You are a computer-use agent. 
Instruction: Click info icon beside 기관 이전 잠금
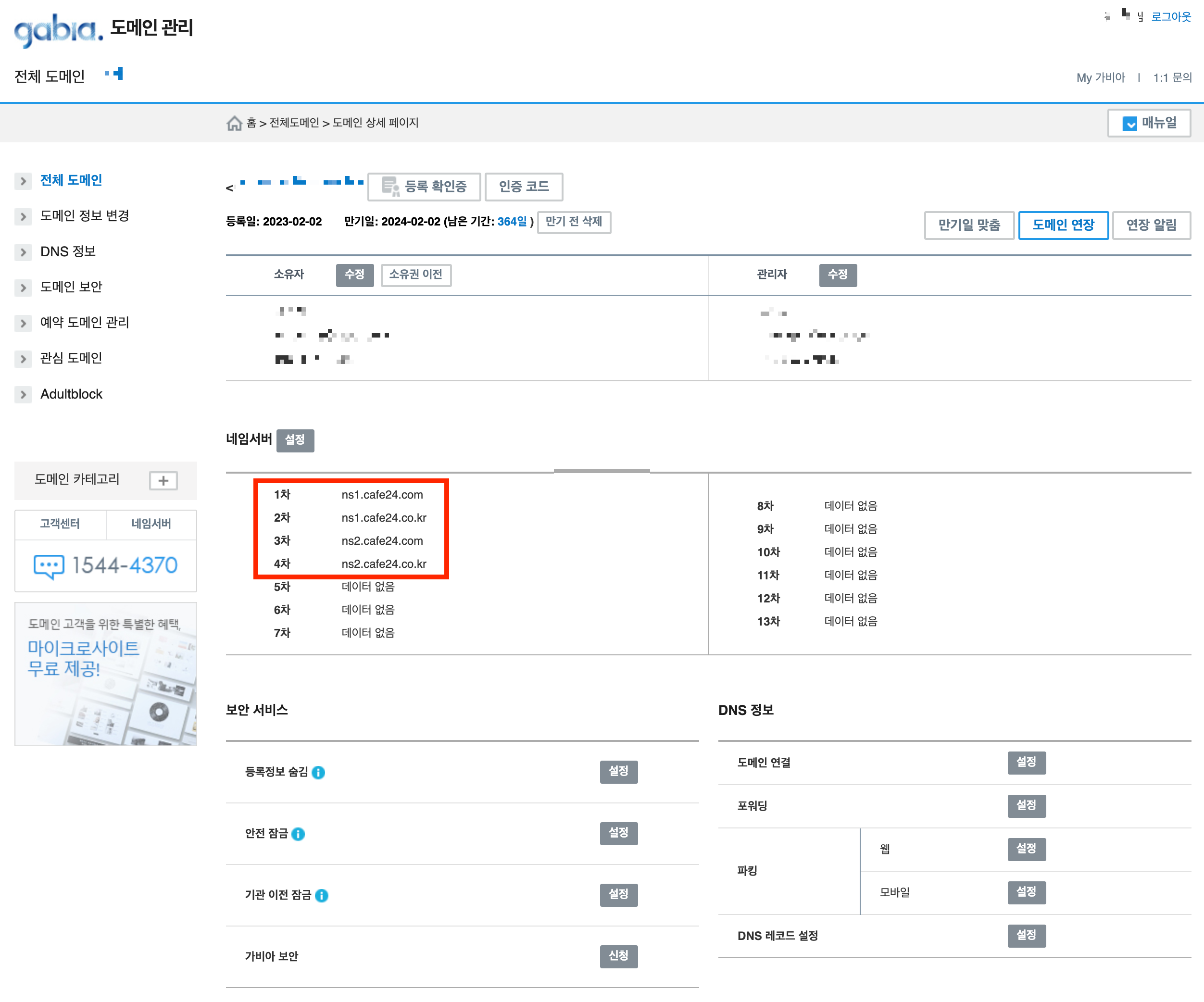[x=322, y=895]
